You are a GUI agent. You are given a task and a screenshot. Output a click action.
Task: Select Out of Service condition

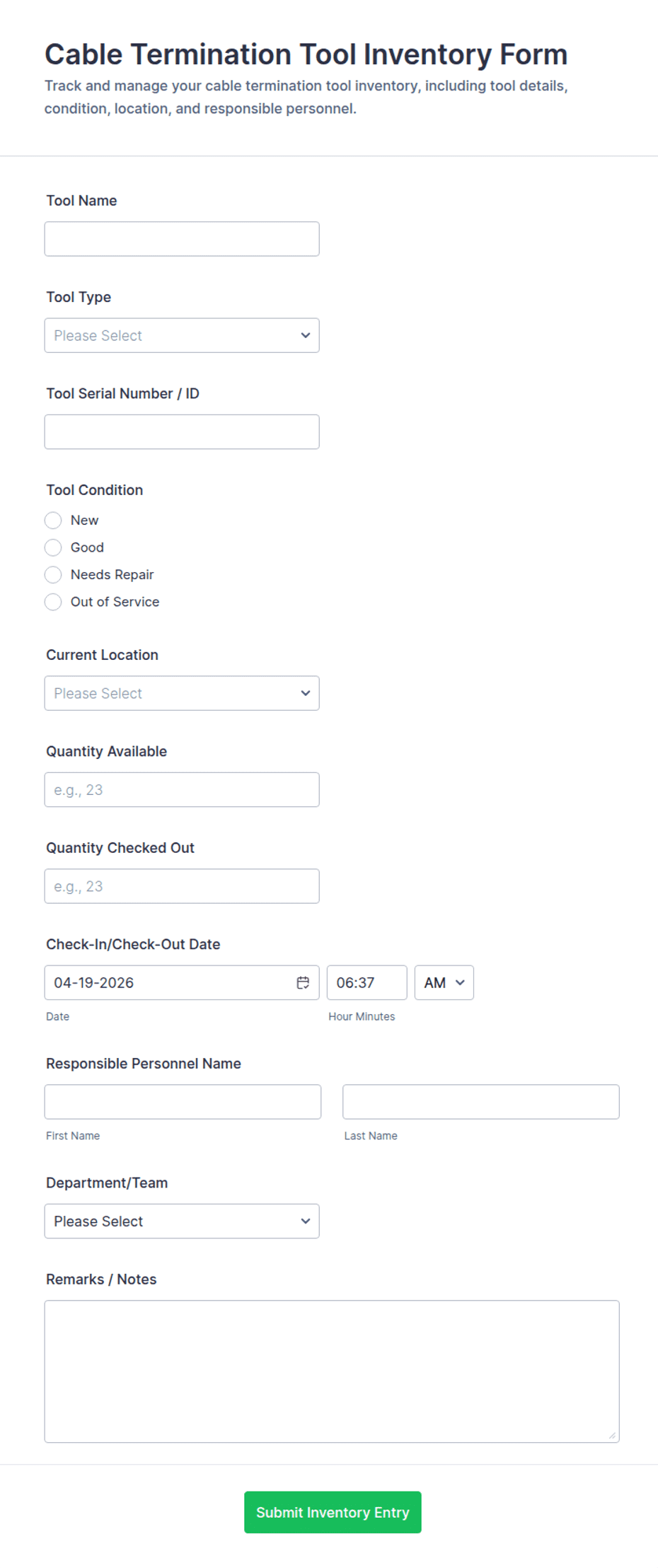click(x=53, y=602)
